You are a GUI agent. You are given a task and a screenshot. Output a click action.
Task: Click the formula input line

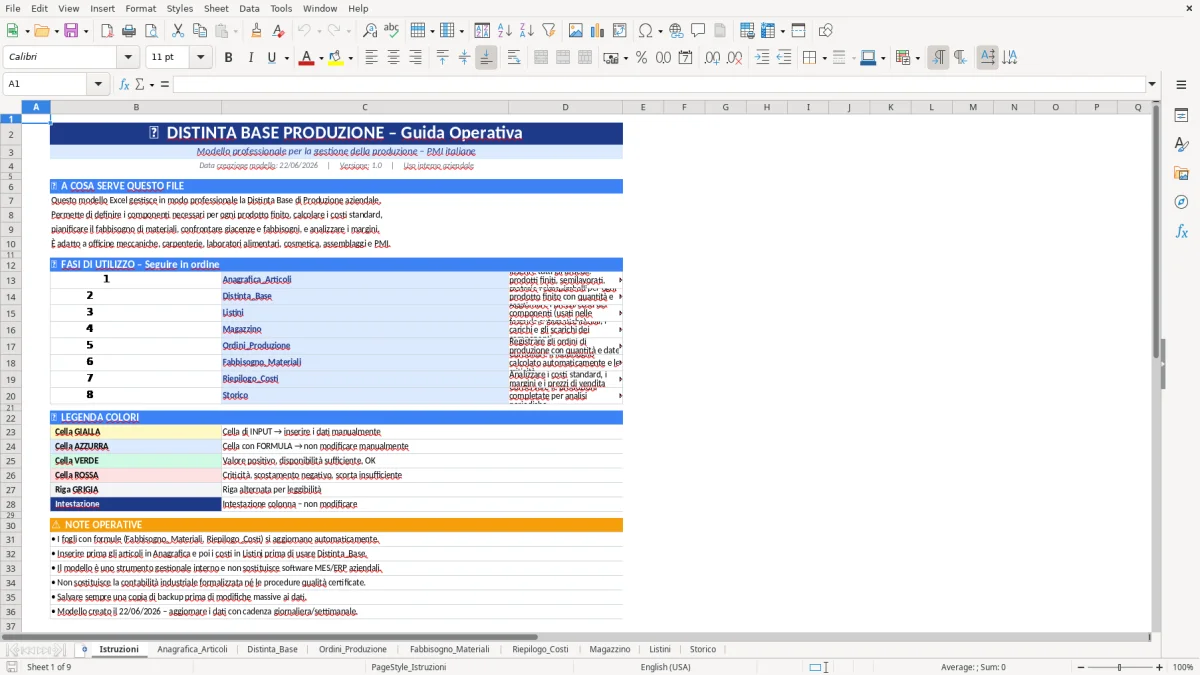coord(658,84)
